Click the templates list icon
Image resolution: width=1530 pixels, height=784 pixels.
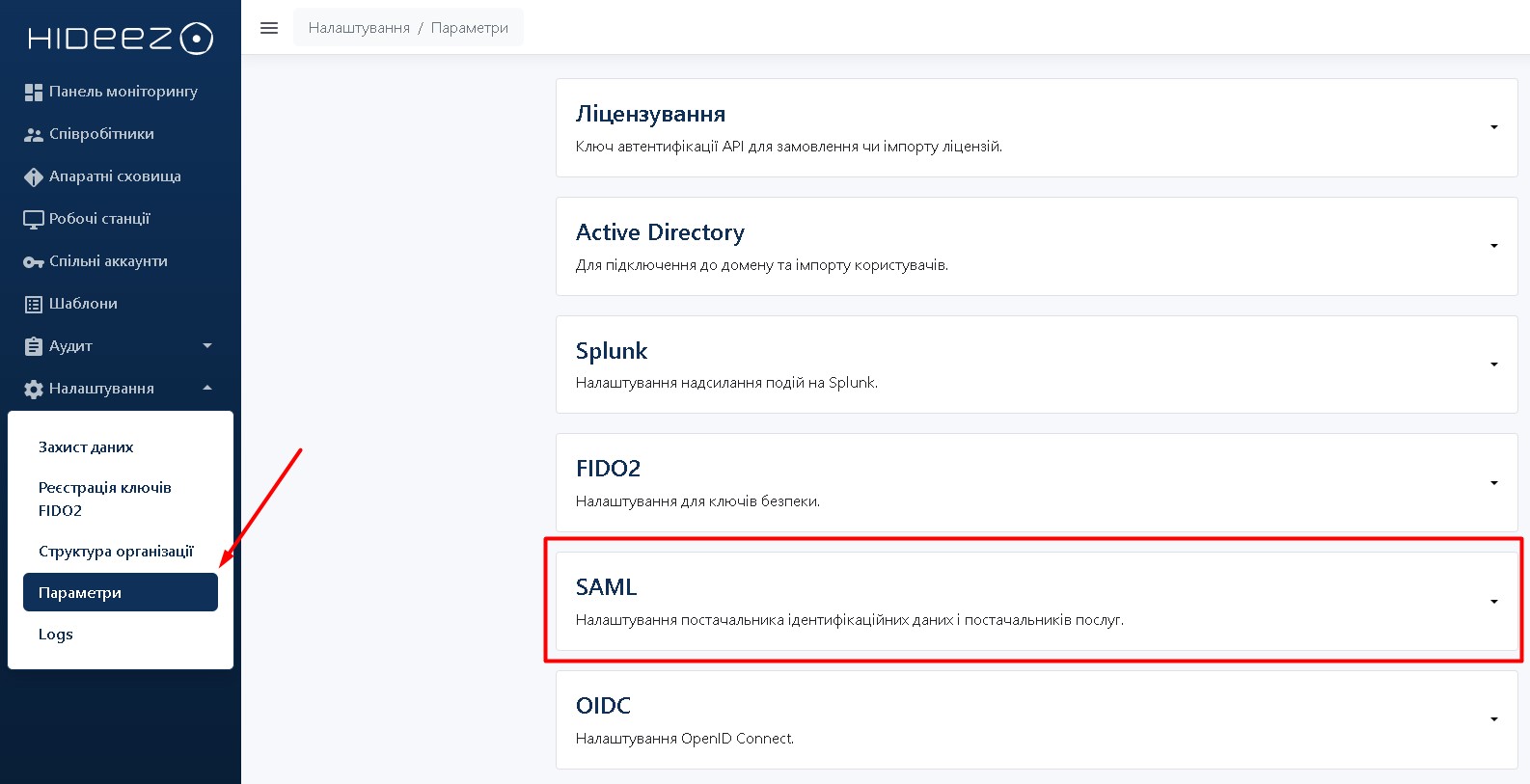point(34,304)
